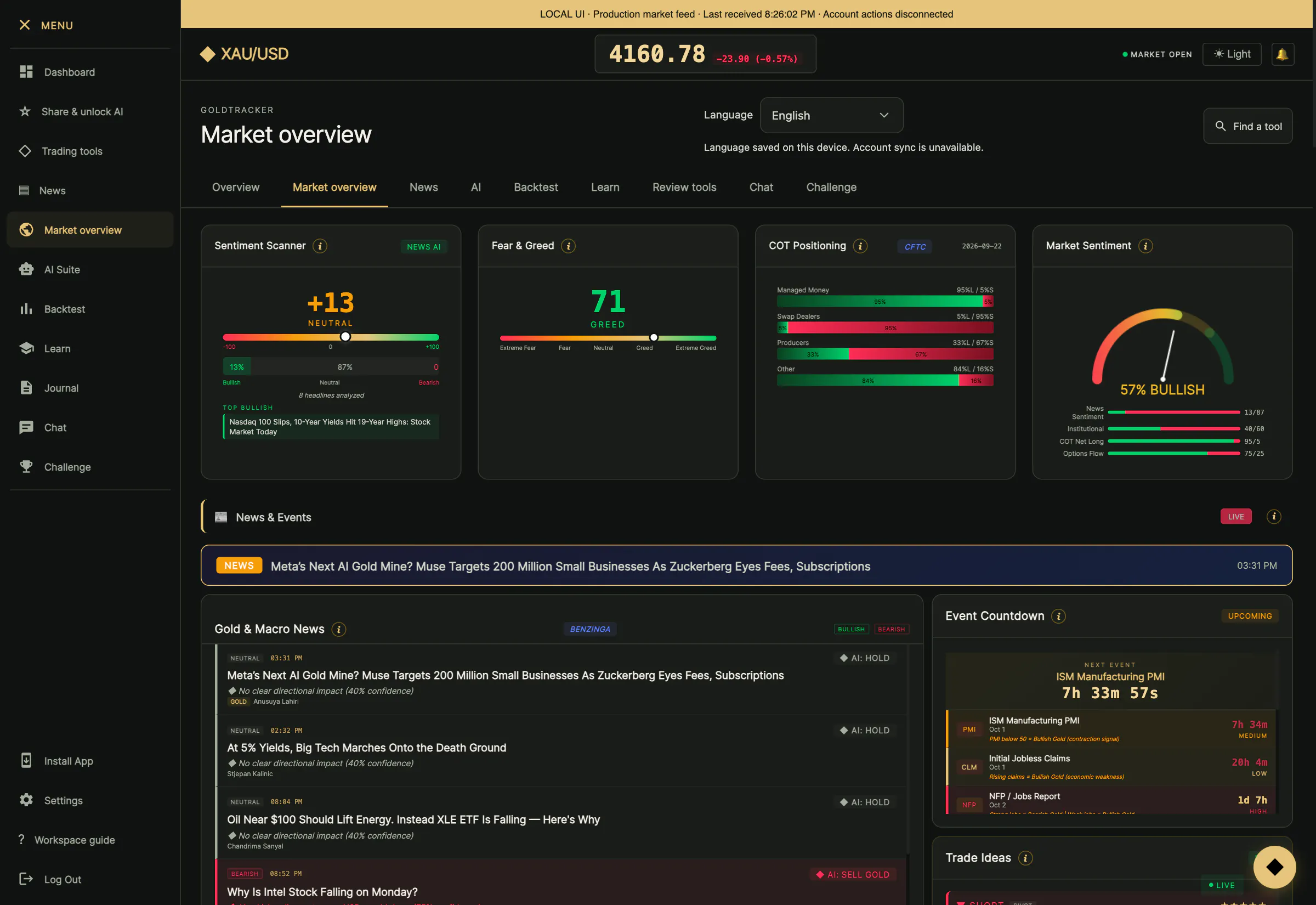Open the Workspace guide help item

pos(89,840)
